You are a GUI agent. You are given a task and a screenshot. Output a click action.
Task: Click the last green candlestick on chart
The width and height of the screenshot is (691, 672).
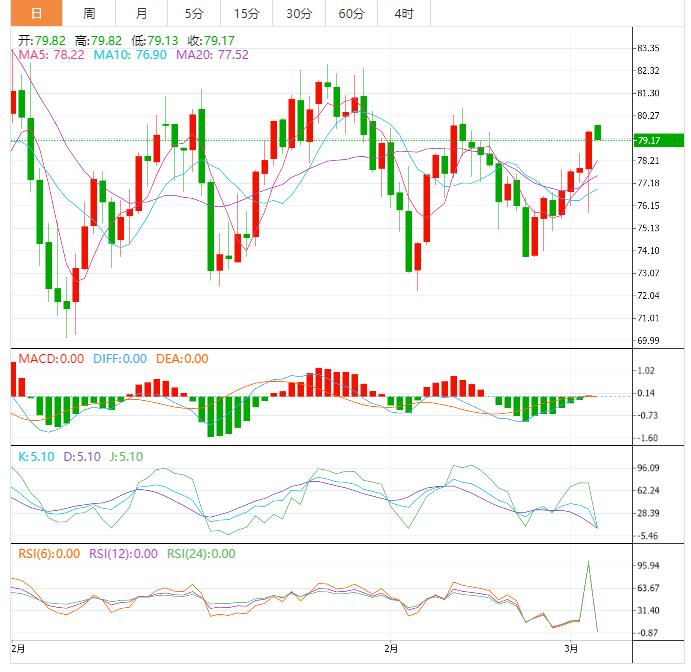point(598,133)
